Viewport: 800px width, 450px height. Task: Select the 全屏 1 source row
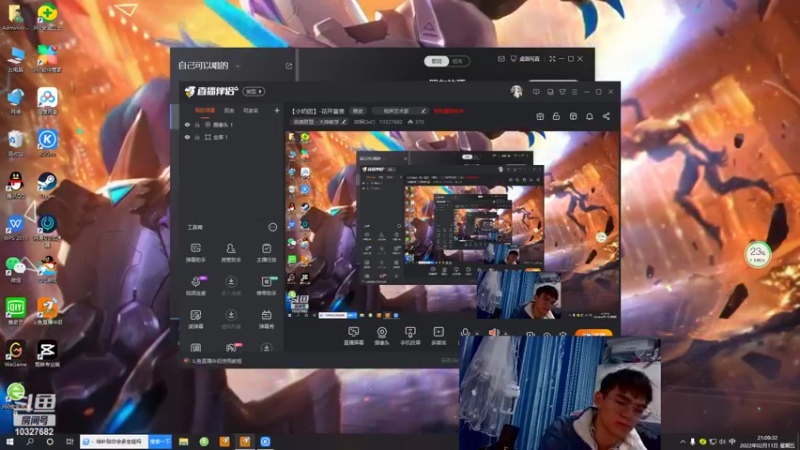[x=231, y=137]
